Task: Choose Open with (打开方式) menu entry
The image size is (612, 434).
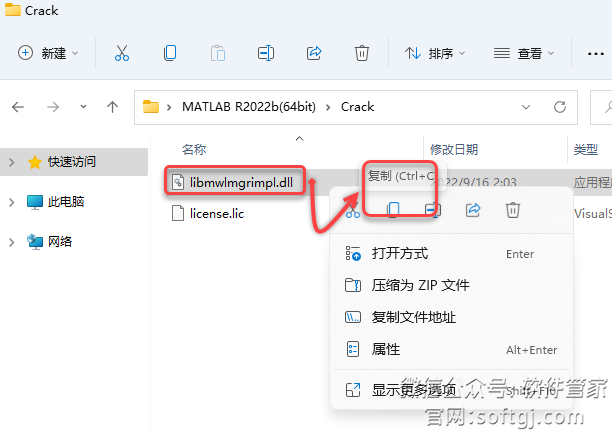Action: [451, 254]
